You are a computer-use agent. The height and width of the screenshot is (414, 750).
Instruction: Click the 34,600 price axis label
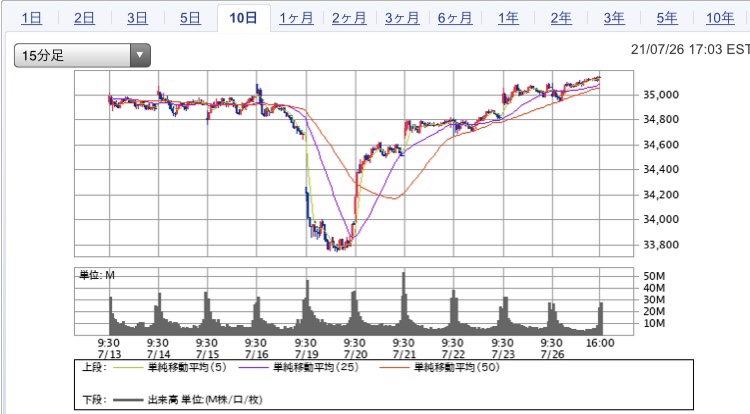[661, 144]
